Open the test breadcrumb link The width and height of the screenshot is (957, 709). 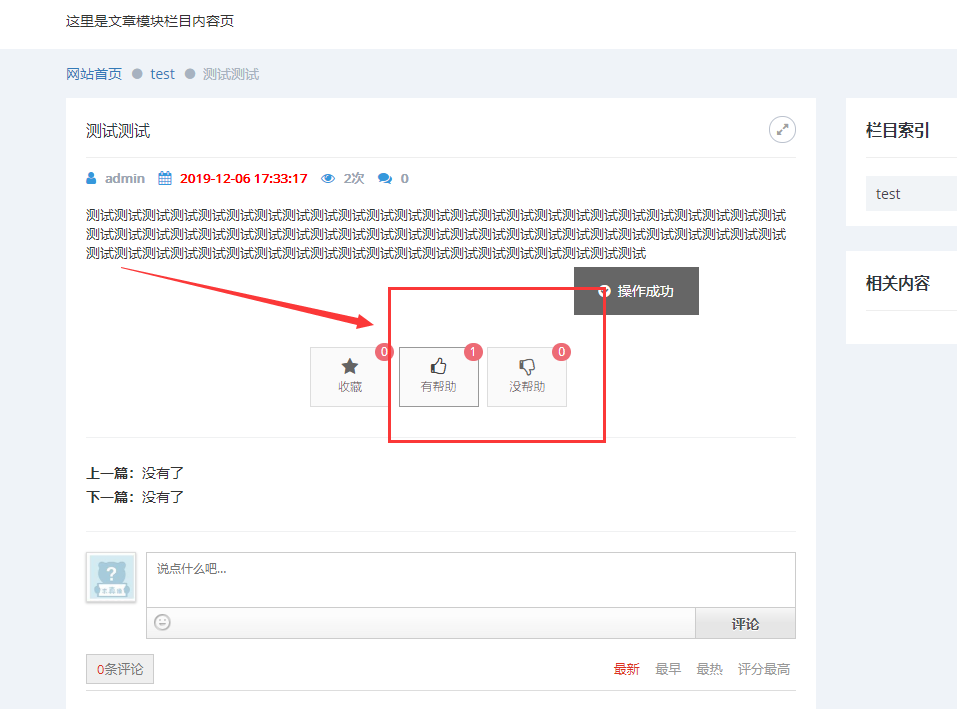[162, 74]
